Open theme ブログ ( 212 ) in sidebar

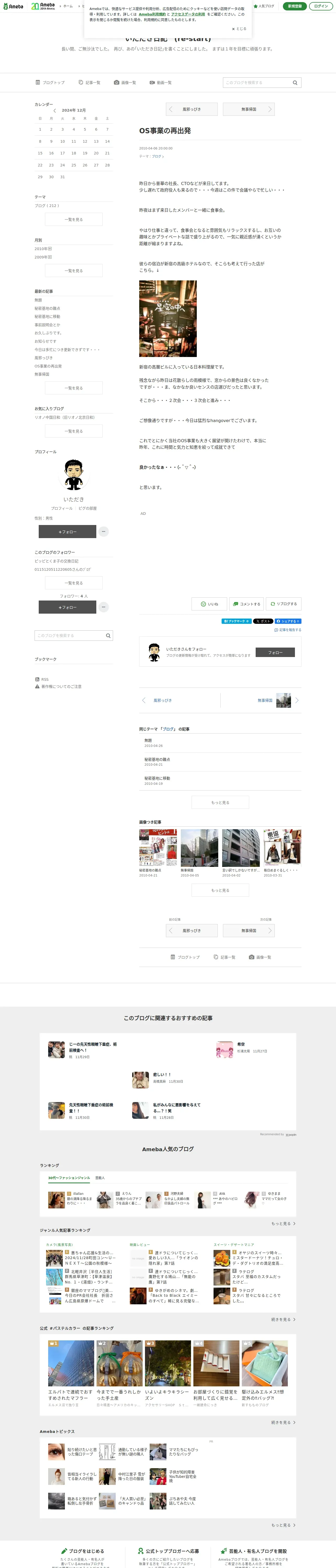[47, 206]
